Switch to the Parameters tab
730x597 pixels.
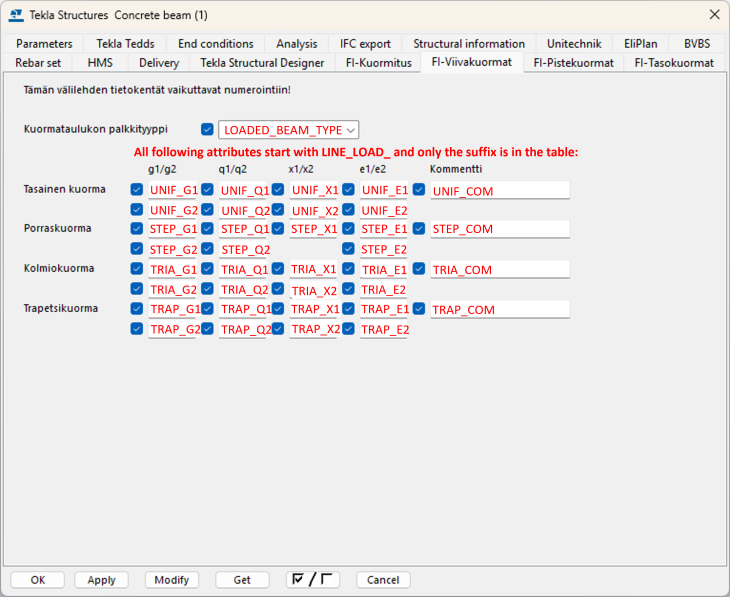(44, 44)
